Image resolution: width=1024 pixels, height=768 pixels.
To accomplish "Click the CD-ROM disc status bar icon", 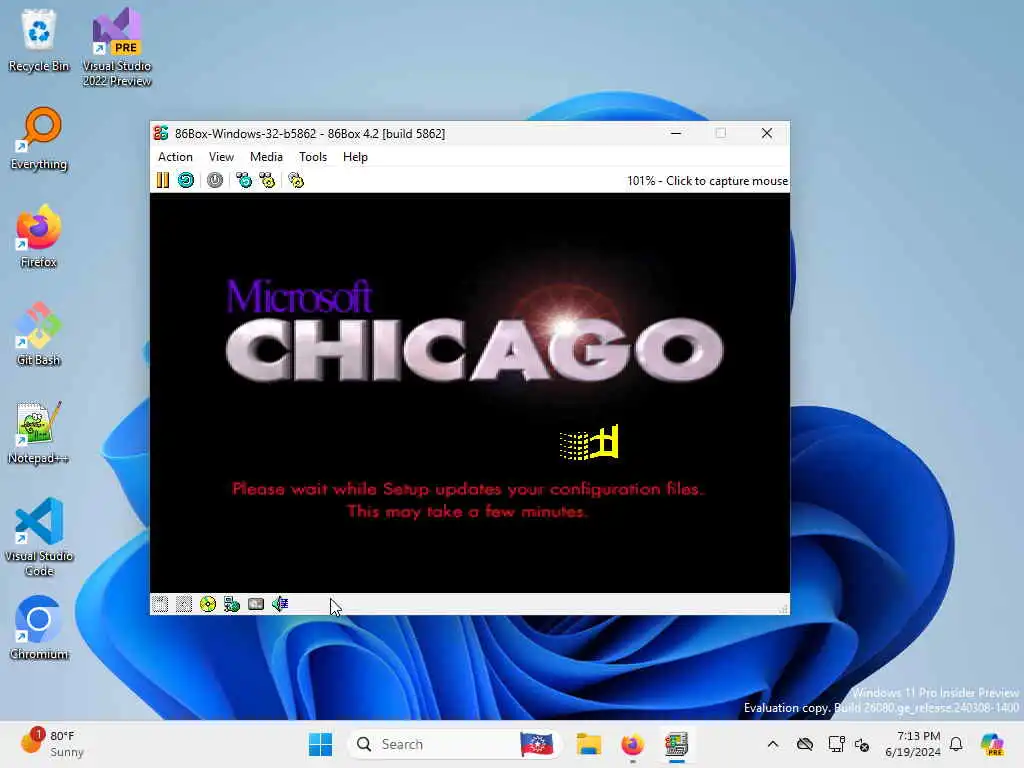I will [208, 604].
